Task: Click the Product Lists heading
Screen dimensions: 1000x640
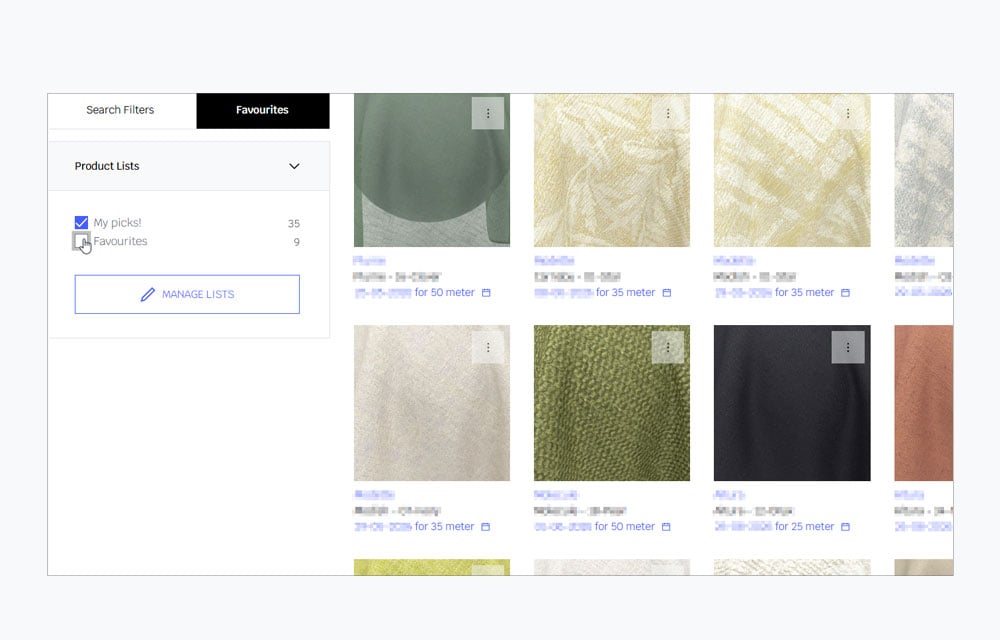Action: click(107, 166)
